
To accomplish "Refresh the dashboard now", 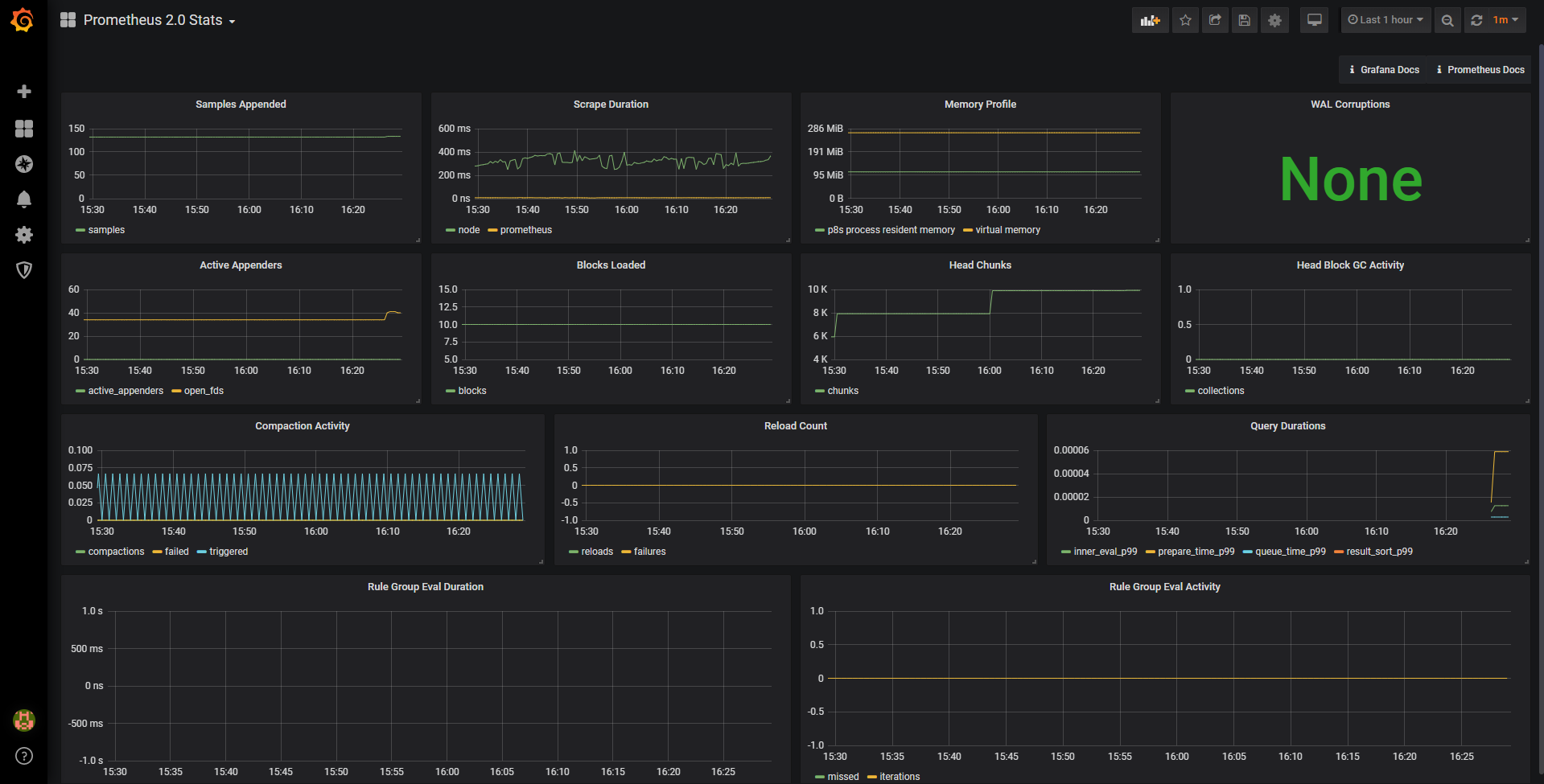I will (x=1476, y=20).
